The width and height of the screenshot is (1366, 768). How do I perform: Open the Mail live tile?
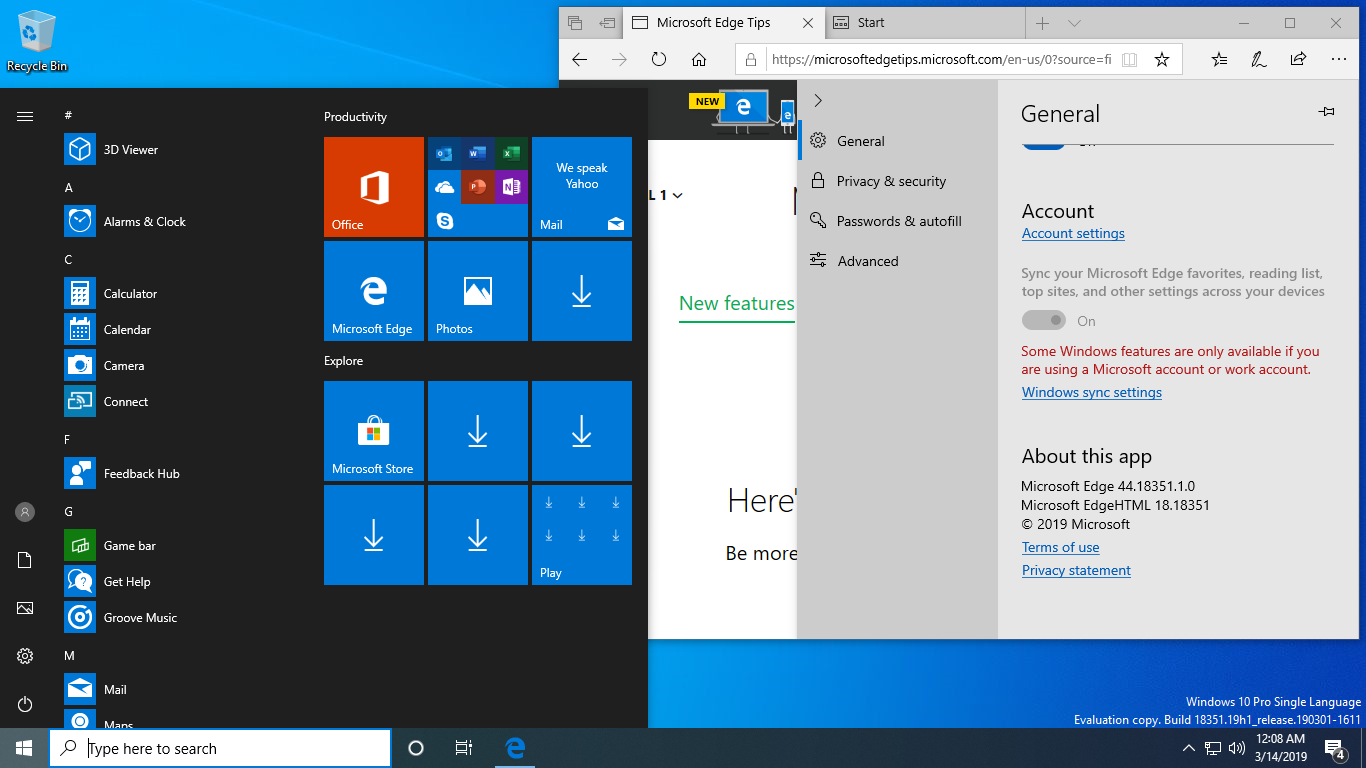pyautogui.click(x=582, y=187)
